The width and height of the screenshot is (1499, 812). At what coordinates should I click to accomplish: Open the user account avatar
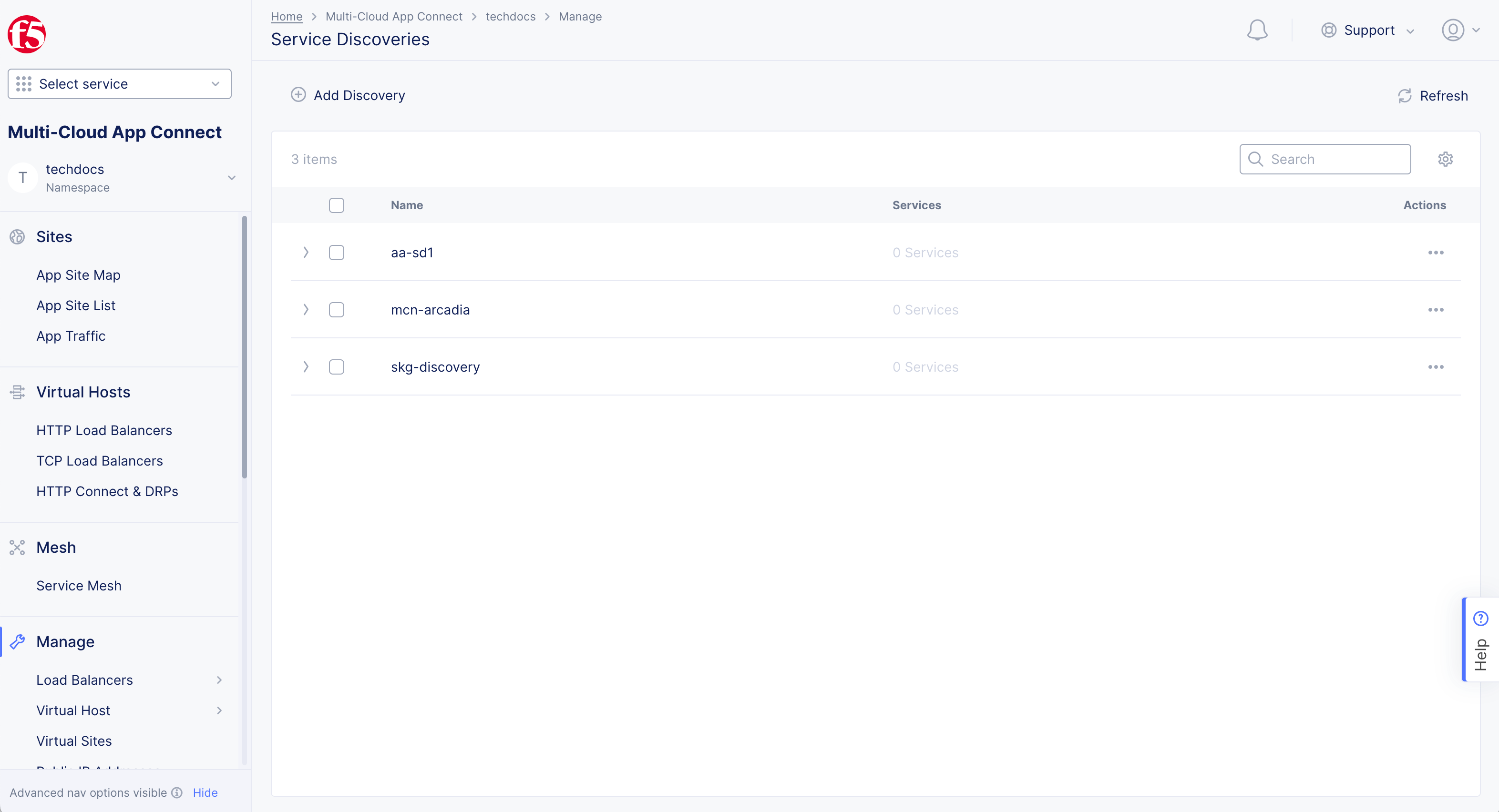1452,30
